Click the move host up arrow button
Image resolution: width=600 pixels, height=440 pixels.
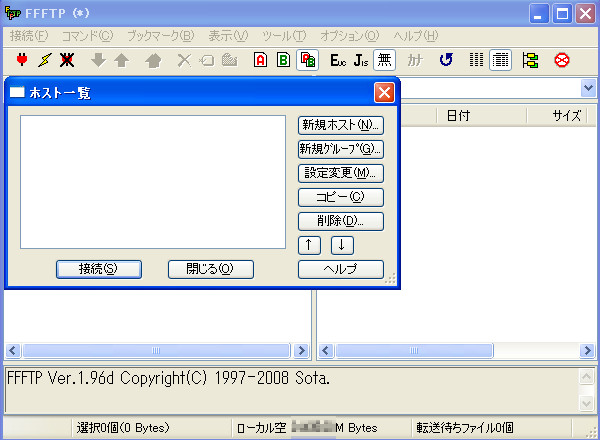coord(309,245)
